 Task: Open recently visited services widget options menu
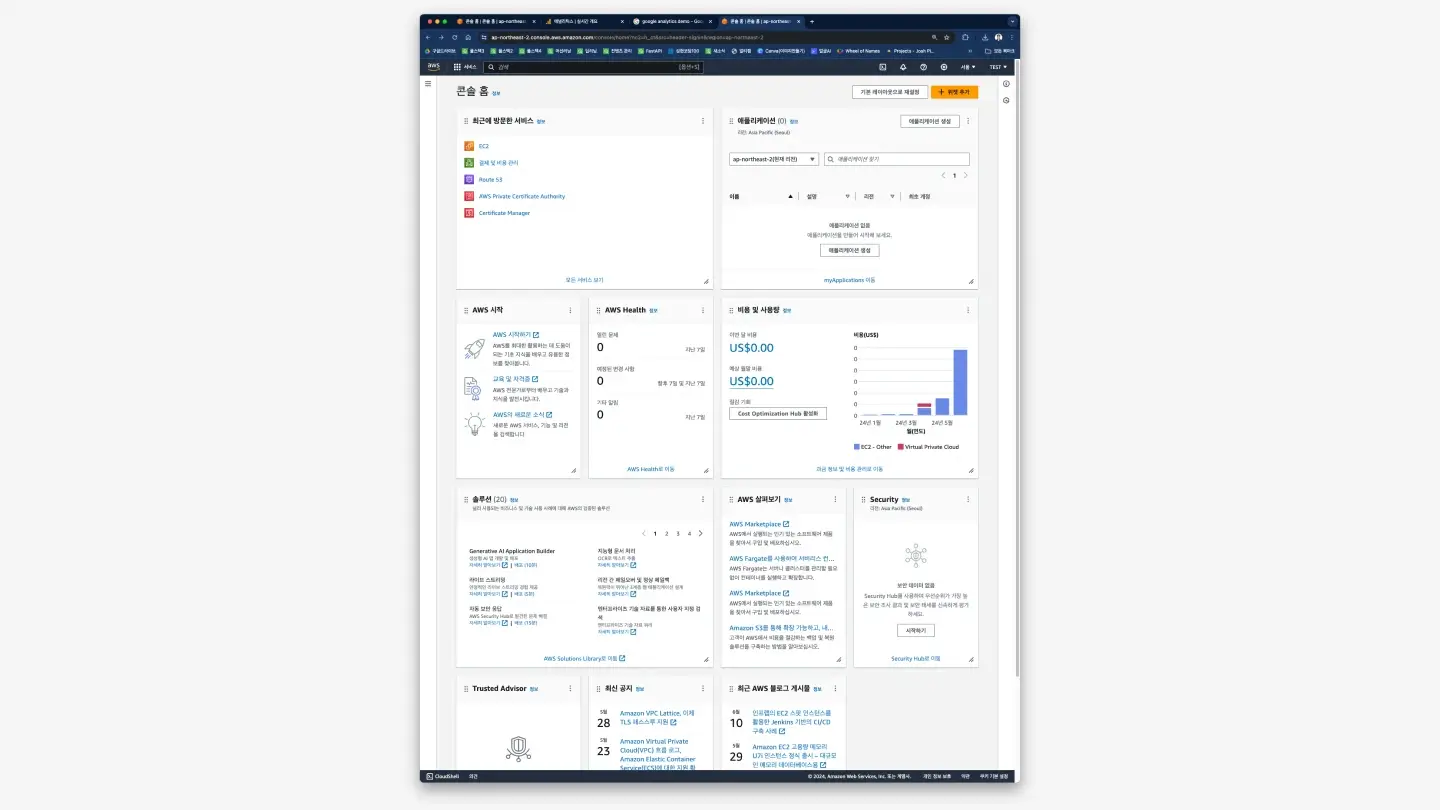pyautogui.click(x=703, y=121)
